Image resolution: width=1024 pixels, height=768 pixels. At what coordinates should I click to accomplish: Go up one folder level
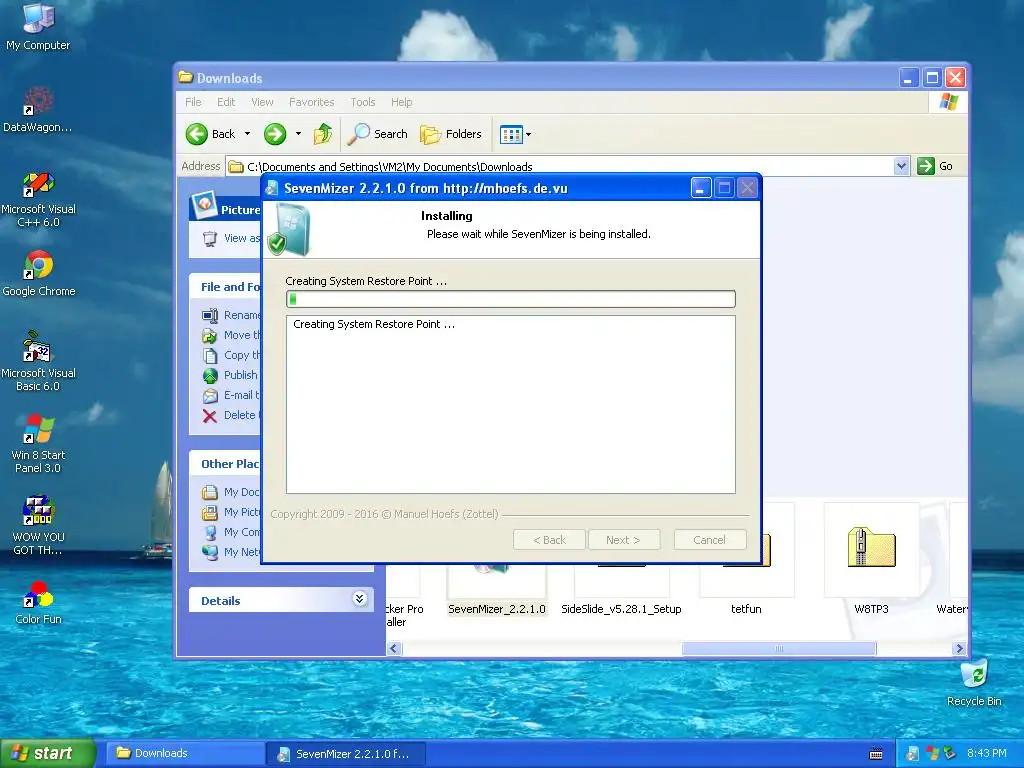tap(323, 134)
